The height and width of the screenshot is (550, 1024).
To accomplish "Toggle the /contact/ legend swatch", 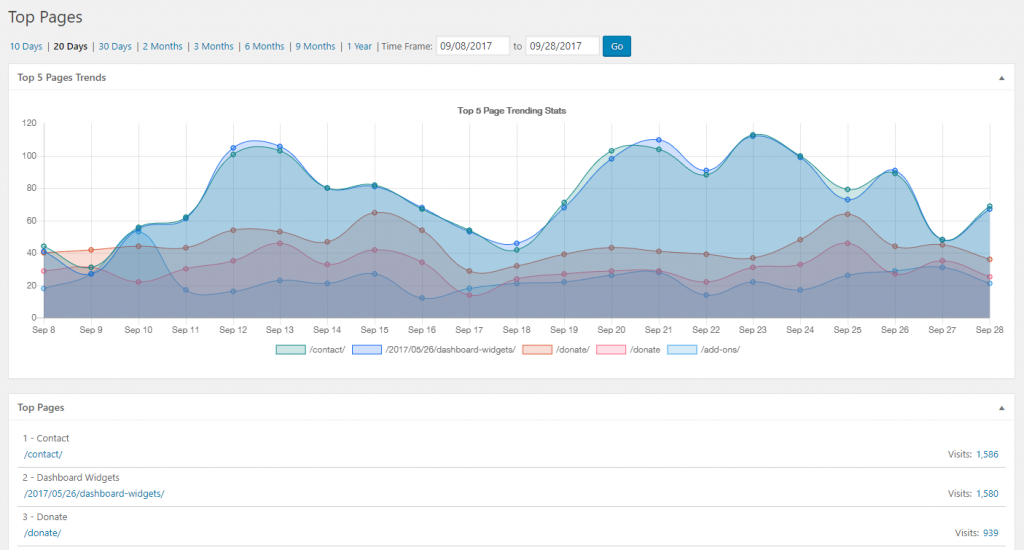I will click(291, 349).
